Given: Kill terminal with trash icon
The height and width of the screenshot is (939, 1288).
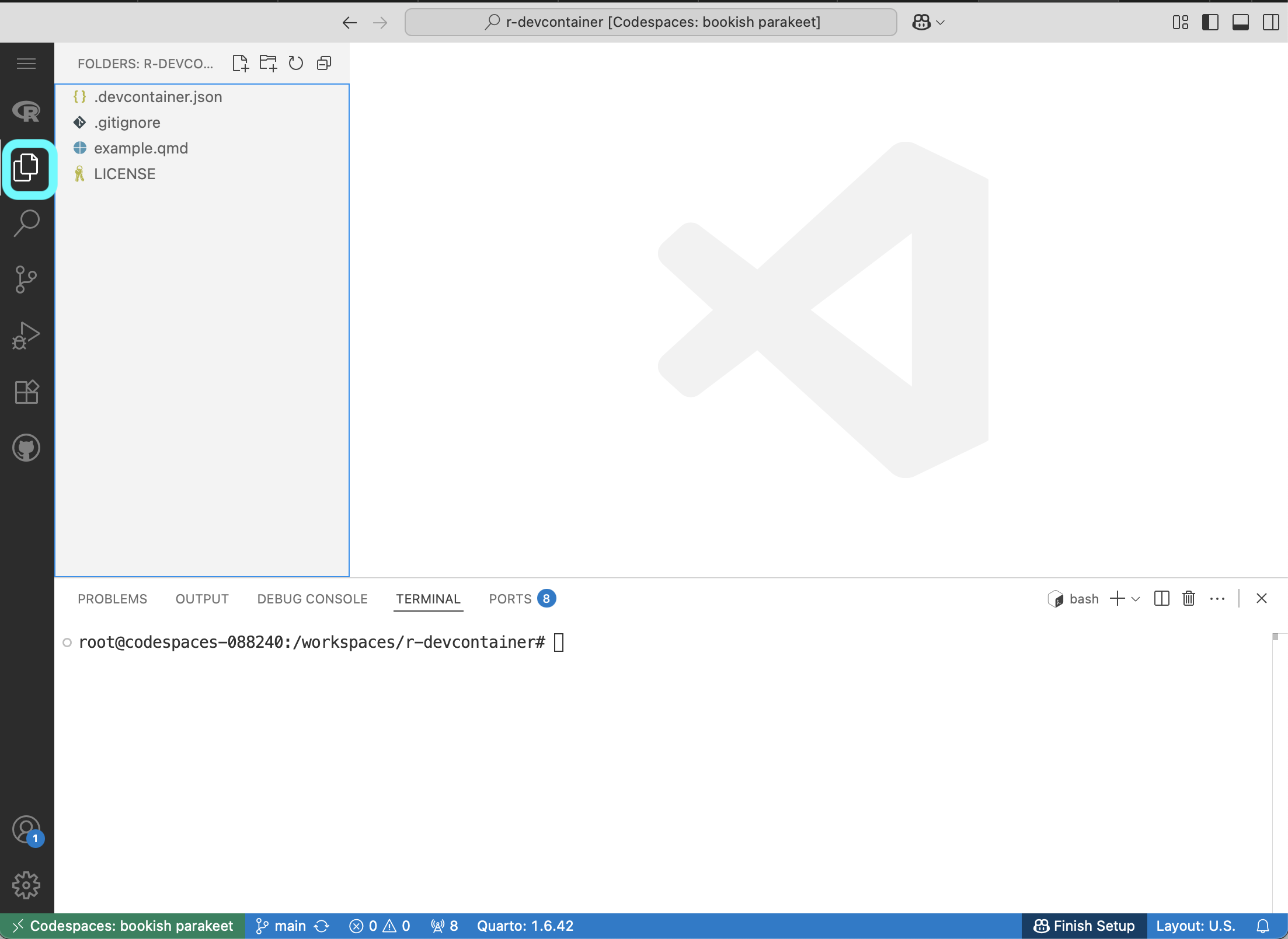Looking at the screenshot, I should pyautogui.click(x=1189, y=599).
